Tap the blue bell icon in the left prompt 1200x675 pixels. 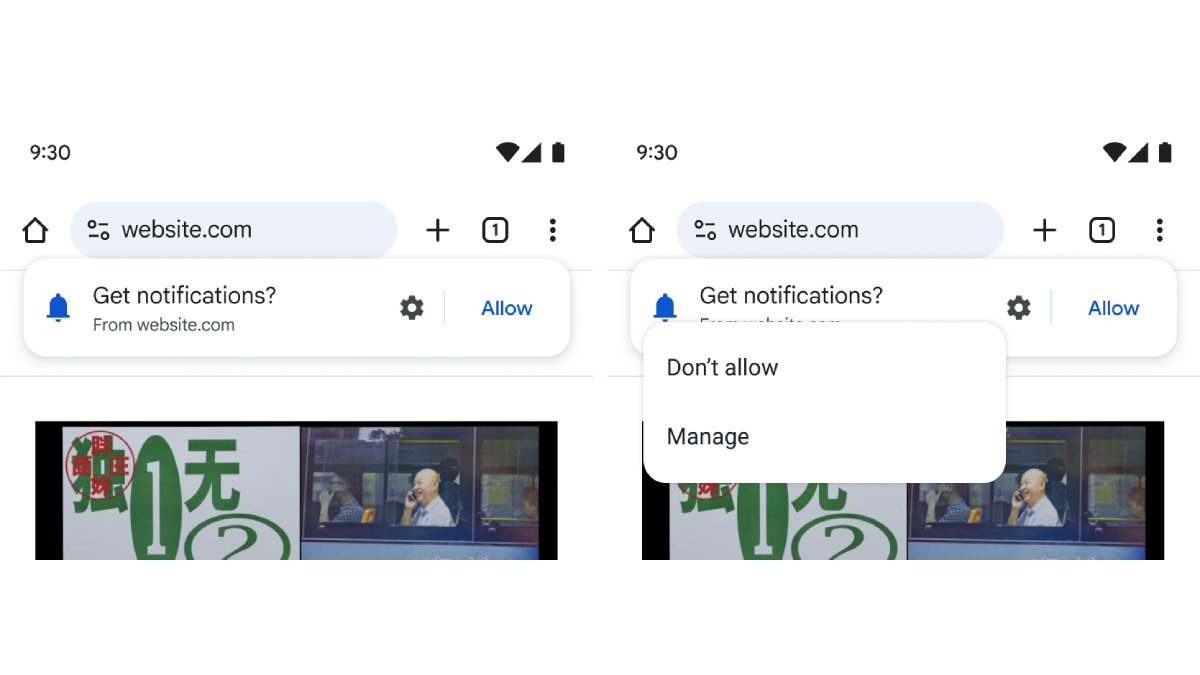58,308
